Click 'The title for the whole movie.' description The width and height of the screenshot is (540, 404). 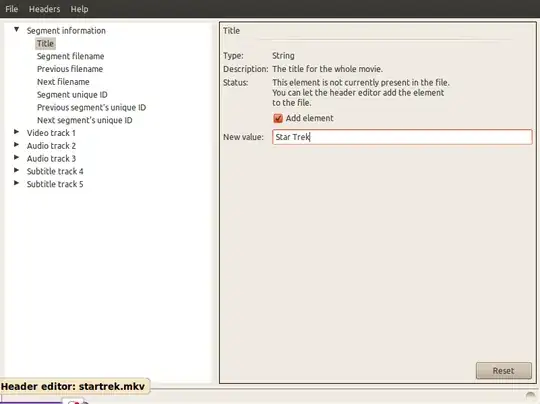click(x=328, y=69)
